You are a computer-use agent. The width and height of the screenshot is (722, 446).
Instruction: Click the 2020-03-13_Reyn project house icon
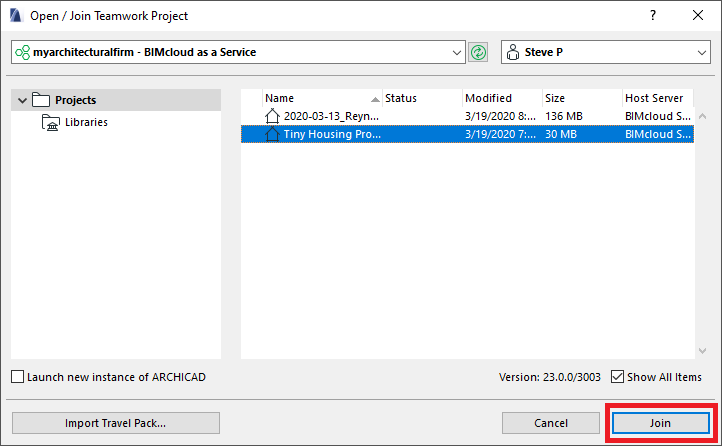point(273,116)
